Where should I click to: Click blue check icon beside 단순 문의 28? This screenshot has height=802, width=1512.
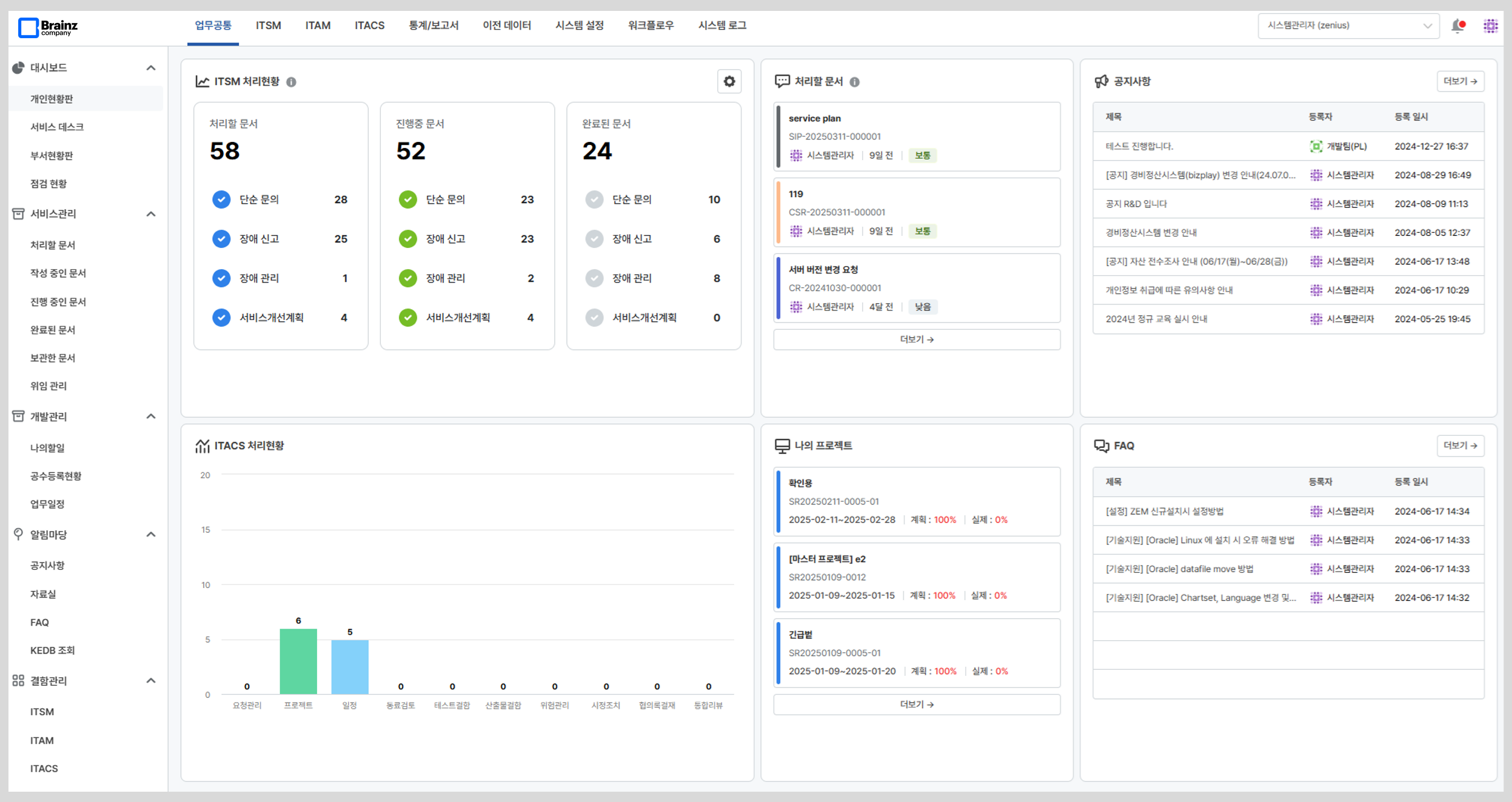point(221,199)
